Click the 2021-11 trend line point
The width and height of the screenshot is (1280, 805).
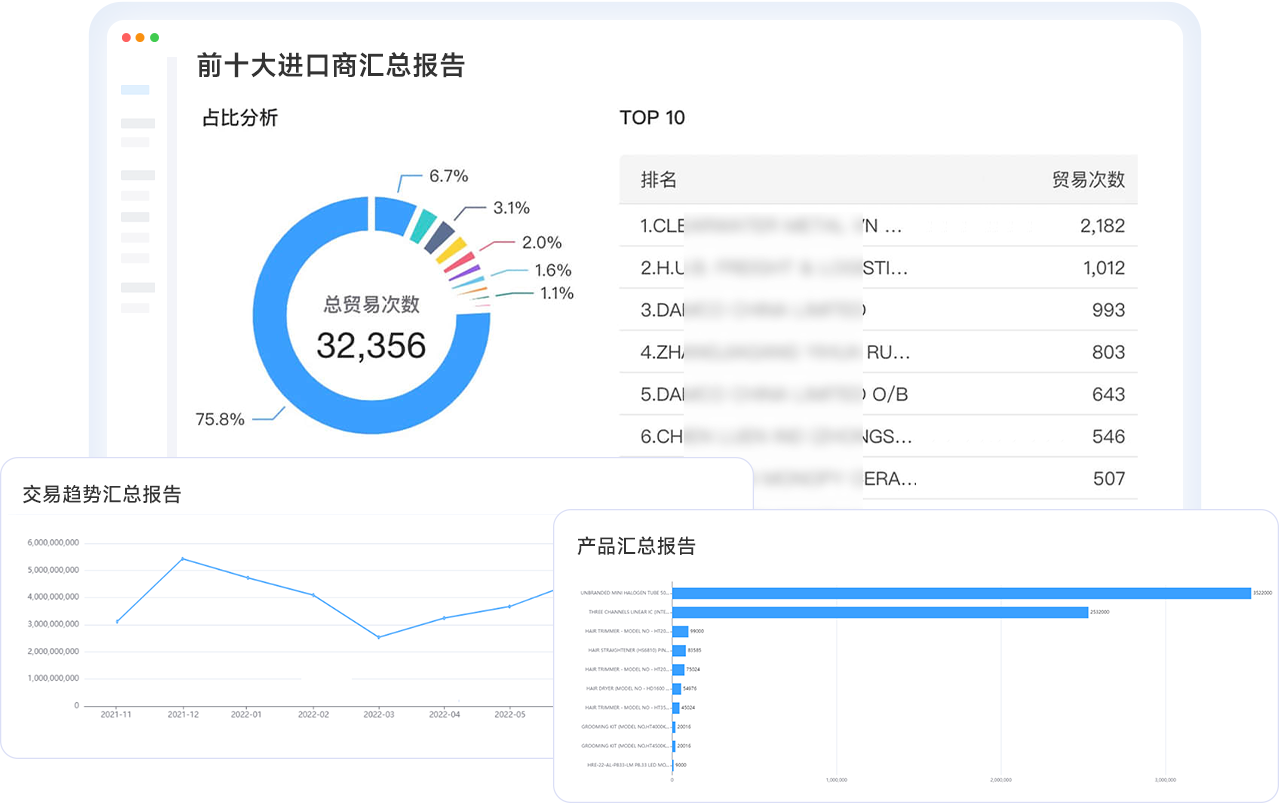pos(117,622)
